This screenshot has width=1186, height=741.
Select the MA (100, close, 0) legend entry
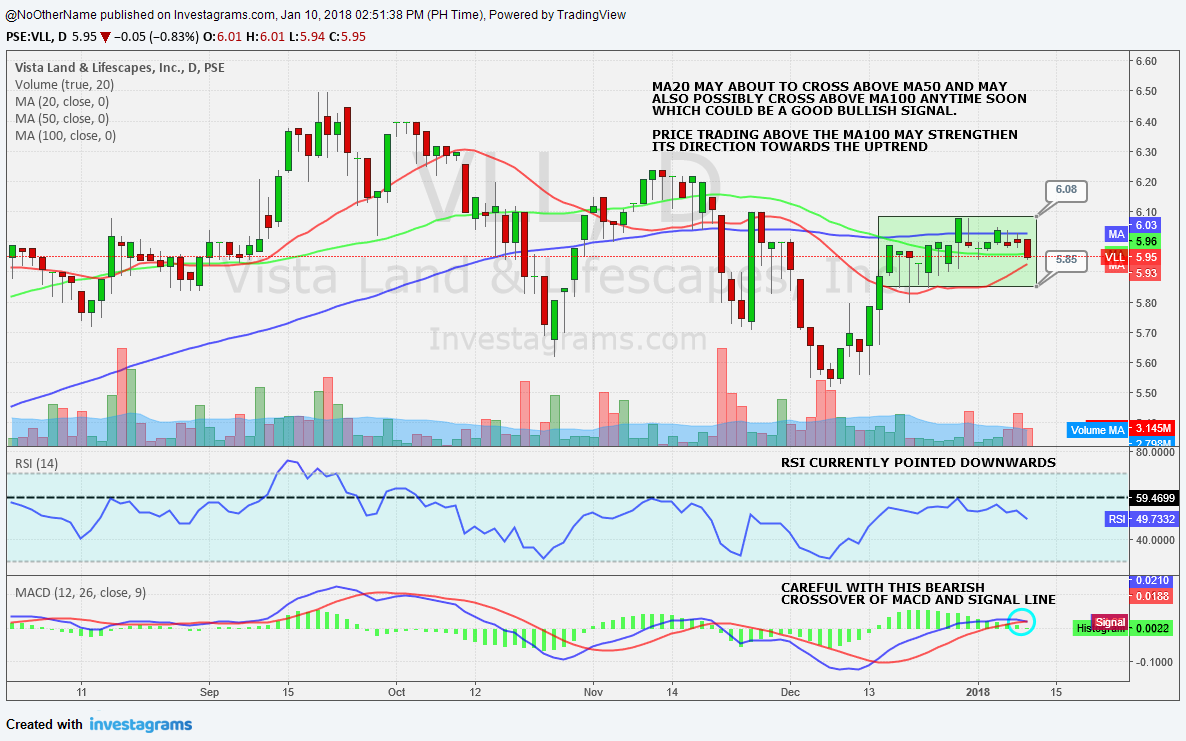point(66,136)
